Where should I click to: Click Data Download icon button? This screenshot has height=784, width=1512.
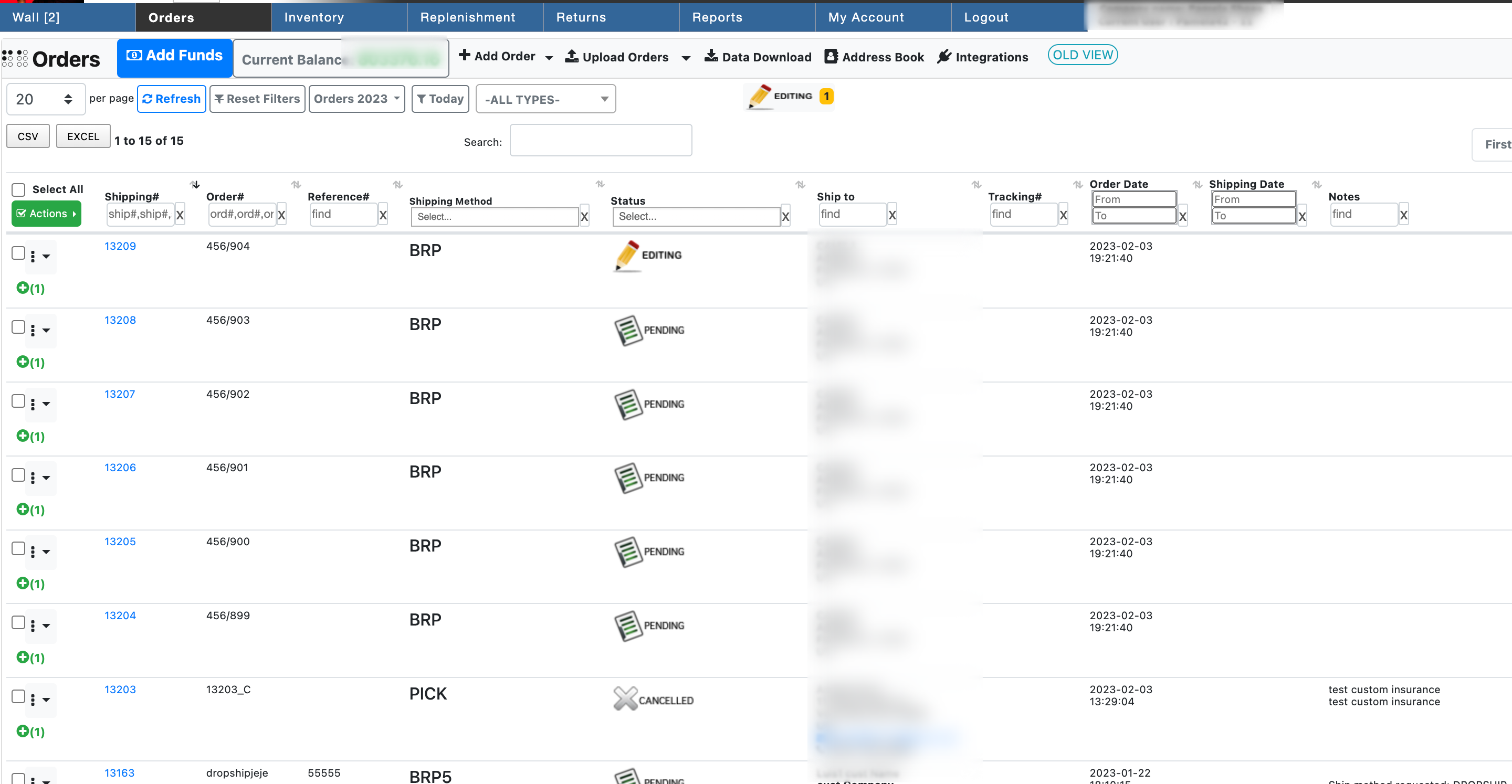[x=711, y=56]
